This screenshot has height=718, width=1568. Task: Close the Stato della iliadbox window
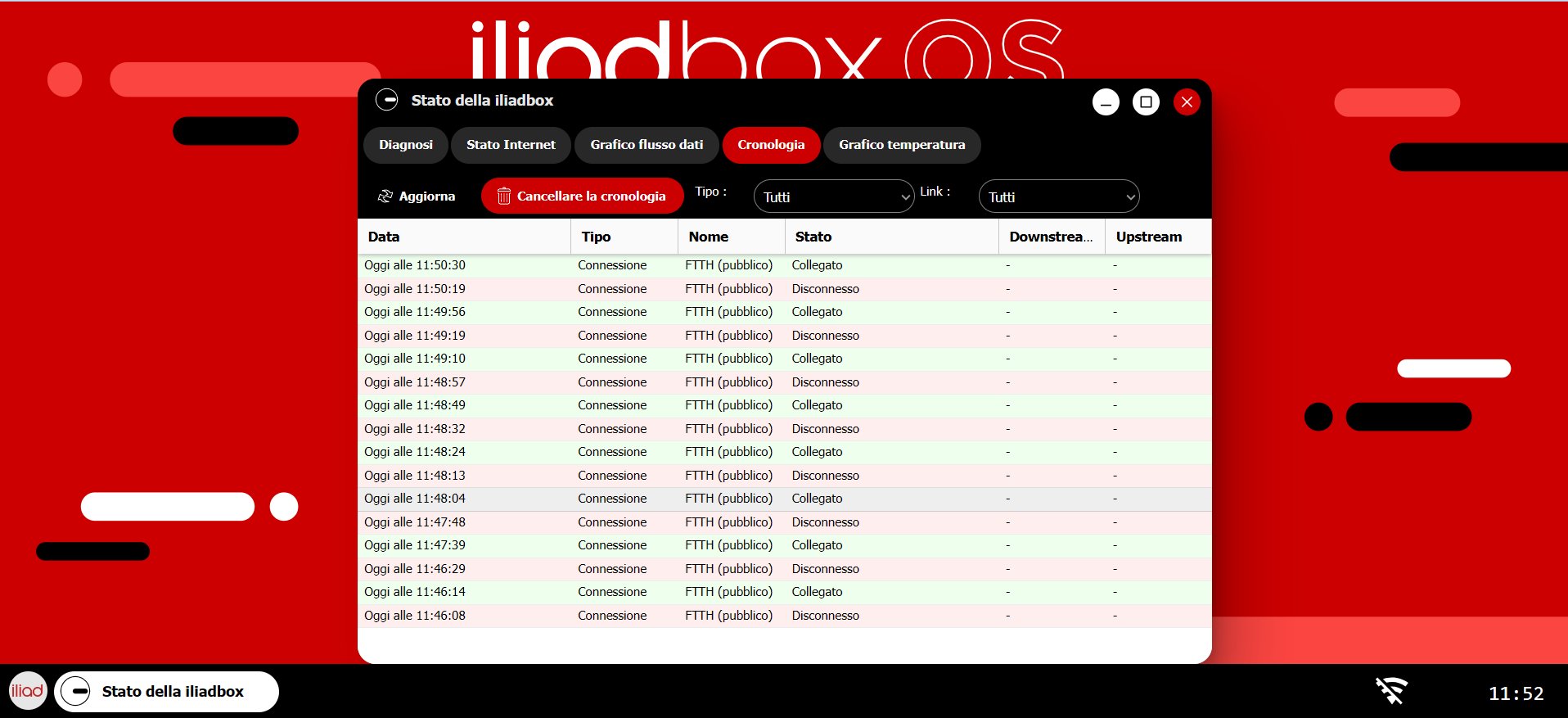tap(1187, 102)
